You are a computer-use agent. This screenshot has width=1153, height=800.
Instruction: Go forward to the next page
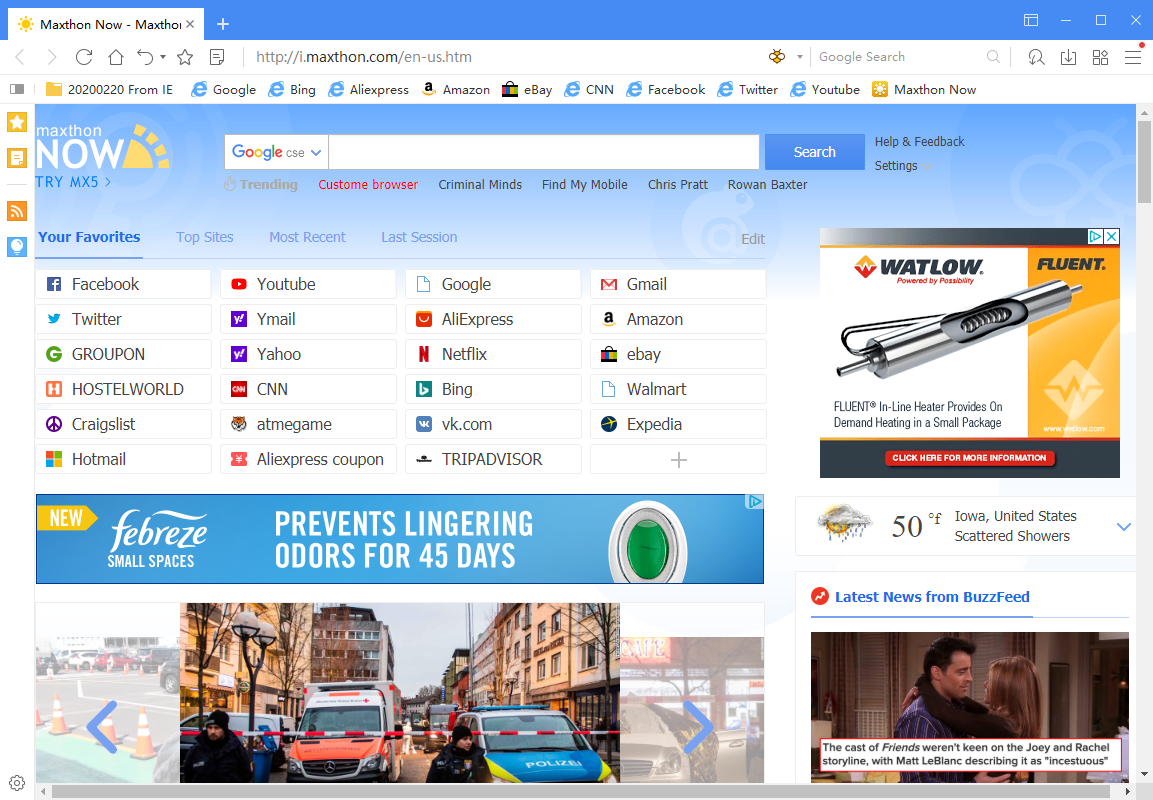tap(51, 57)
